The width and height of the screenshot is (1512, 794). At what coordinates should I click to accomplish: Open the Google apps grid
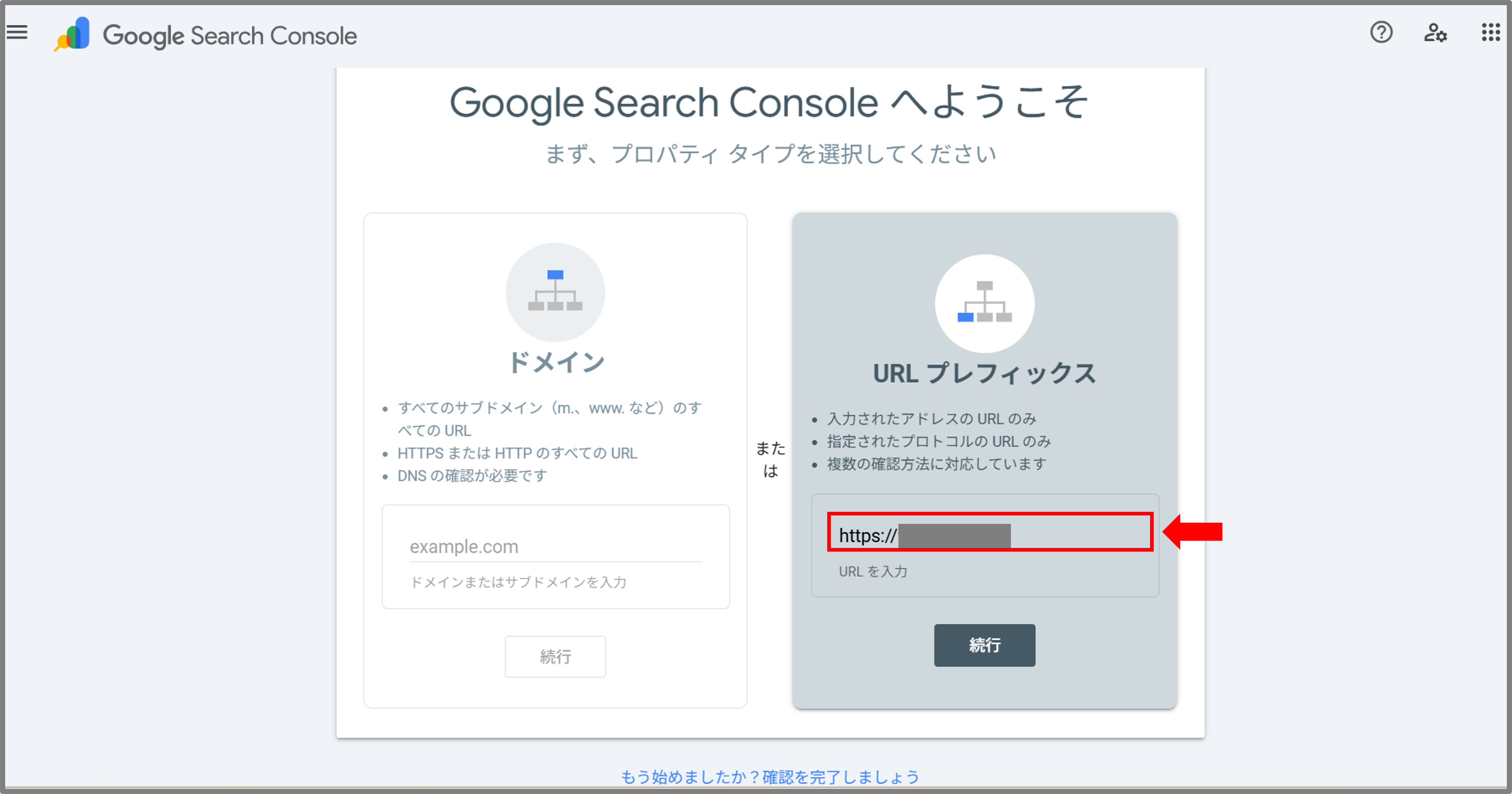[1490, 32]
